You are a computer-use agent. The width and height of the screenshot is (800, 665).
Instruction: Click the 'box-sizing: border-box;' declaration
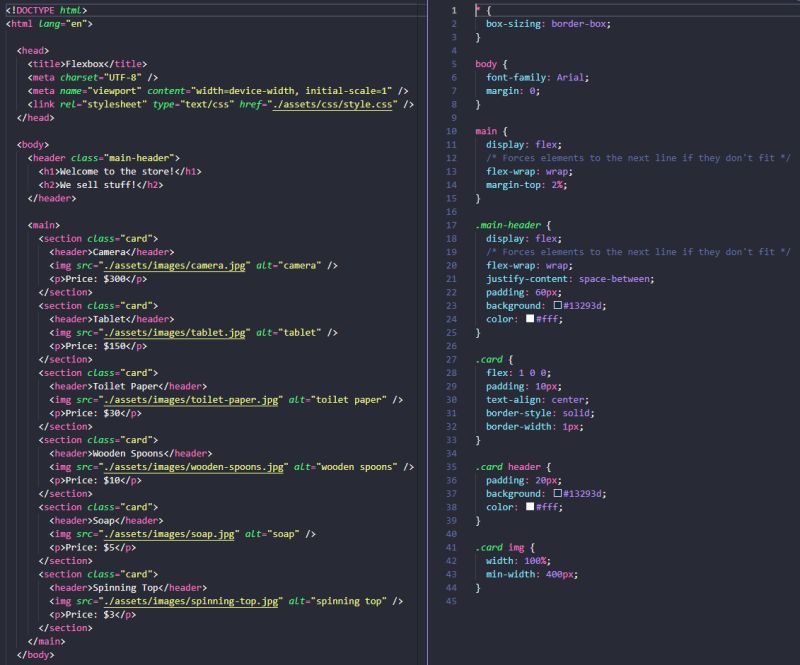click(548, 23)
